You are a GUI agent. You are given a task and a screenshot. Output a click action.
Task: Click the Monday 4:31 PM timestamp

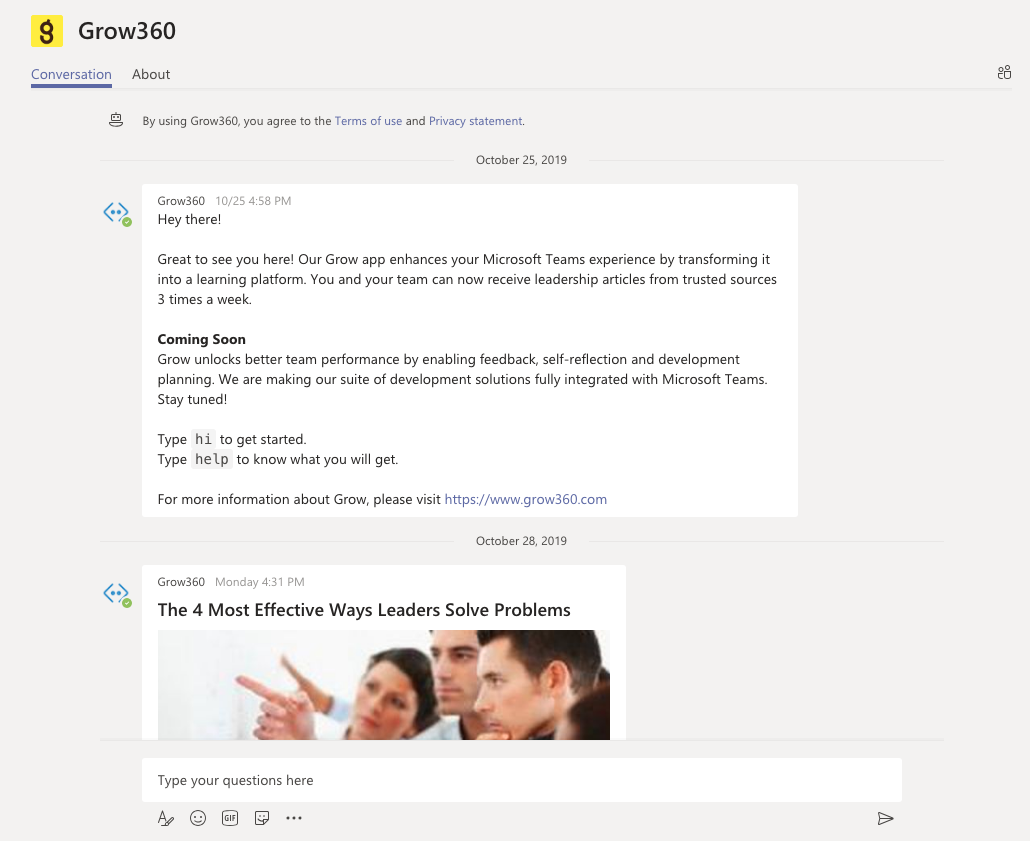pos(259,582)
